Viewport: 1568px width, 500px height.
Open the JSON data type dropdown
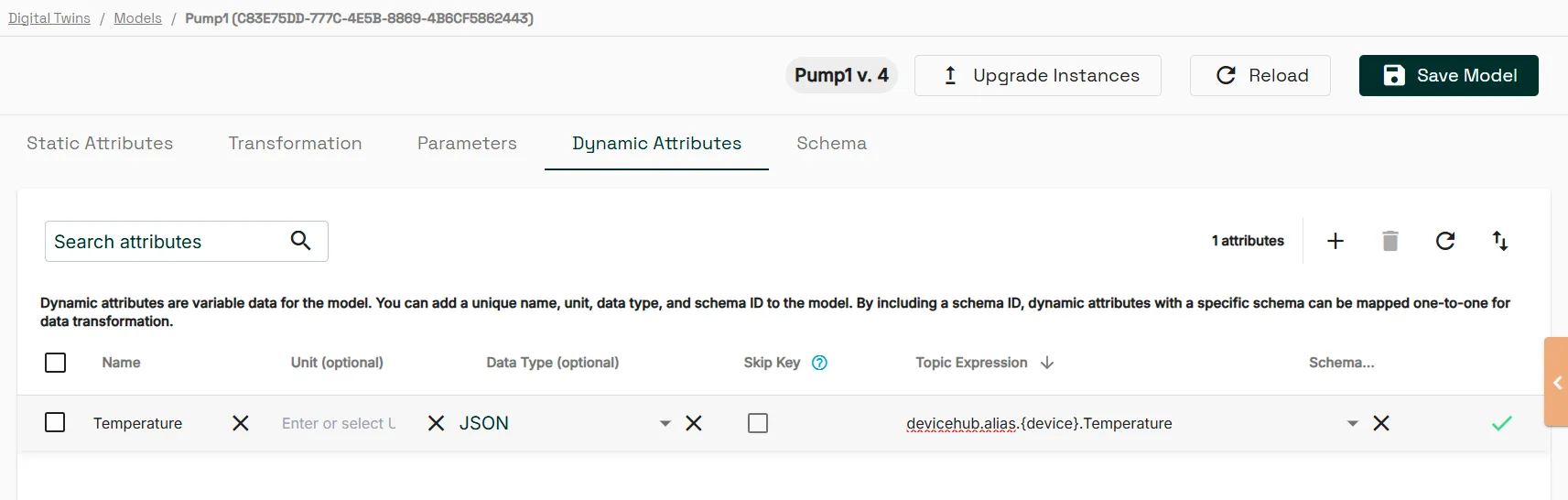(x=665, y=423)
